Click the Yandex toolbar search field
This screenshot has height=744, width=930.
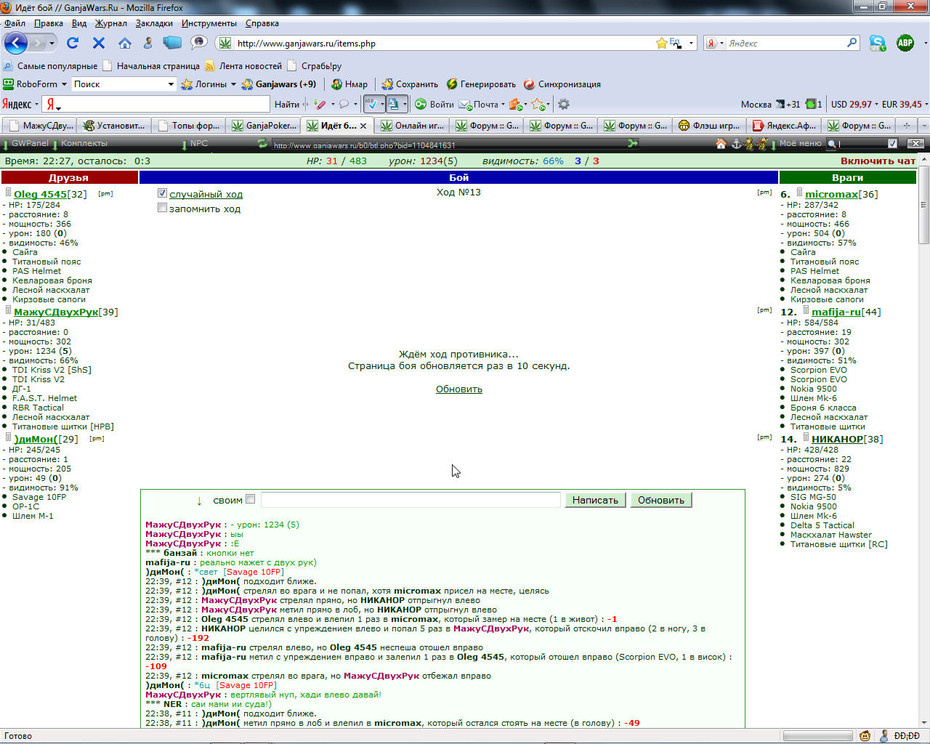(157, 104)
